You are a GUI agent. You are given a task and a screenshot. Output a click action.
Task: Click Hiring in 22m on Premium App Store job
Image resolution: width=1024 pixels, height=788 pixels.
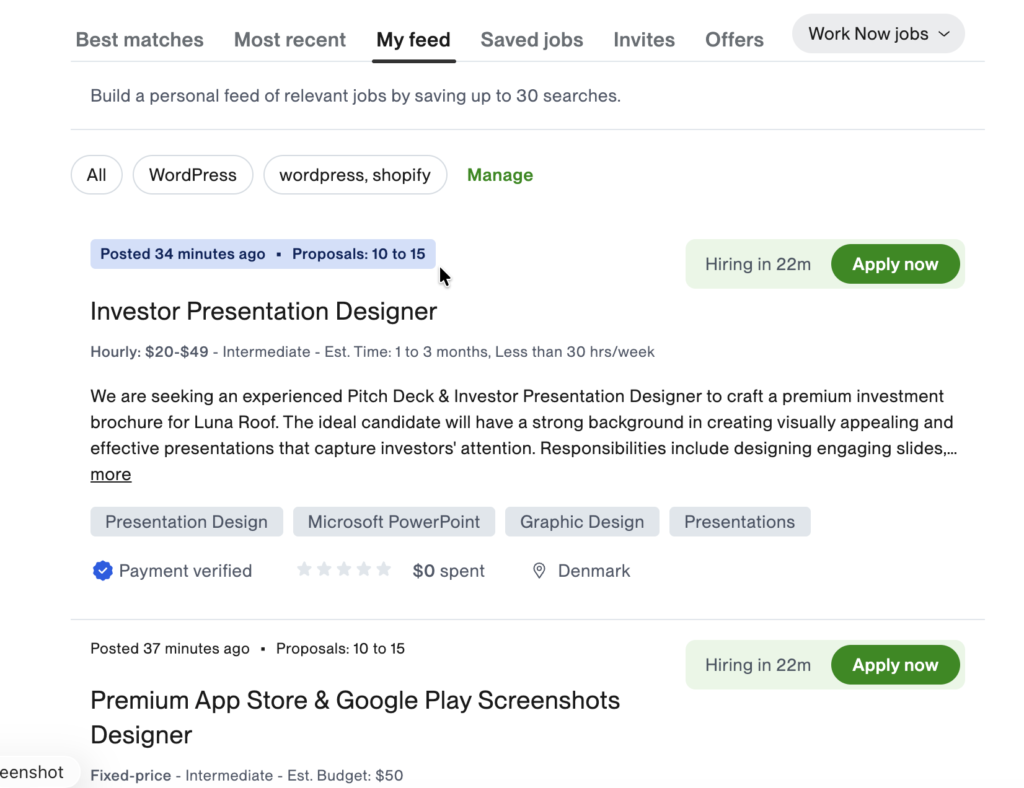coord(758,665)
